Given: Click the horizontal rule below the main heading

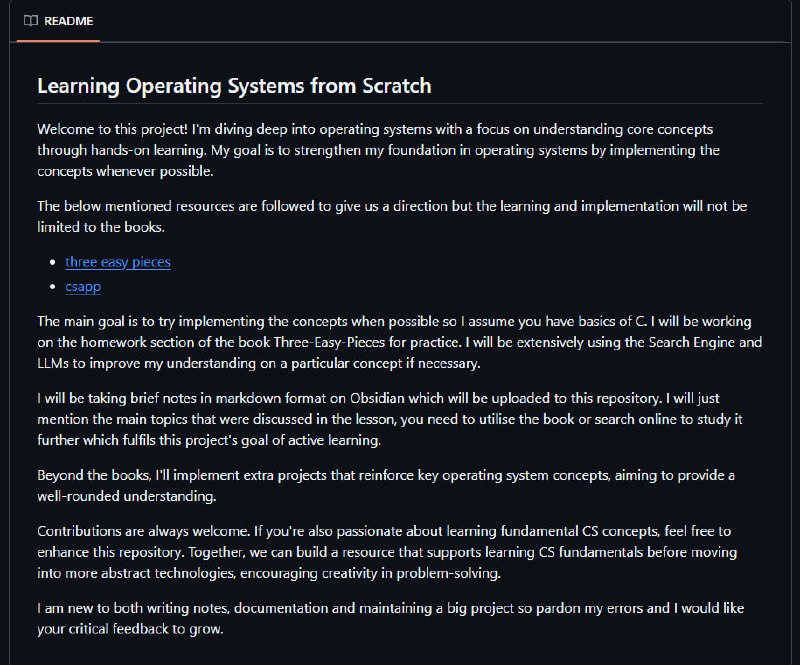Looking at the screenshot, I should pos(400,103).
